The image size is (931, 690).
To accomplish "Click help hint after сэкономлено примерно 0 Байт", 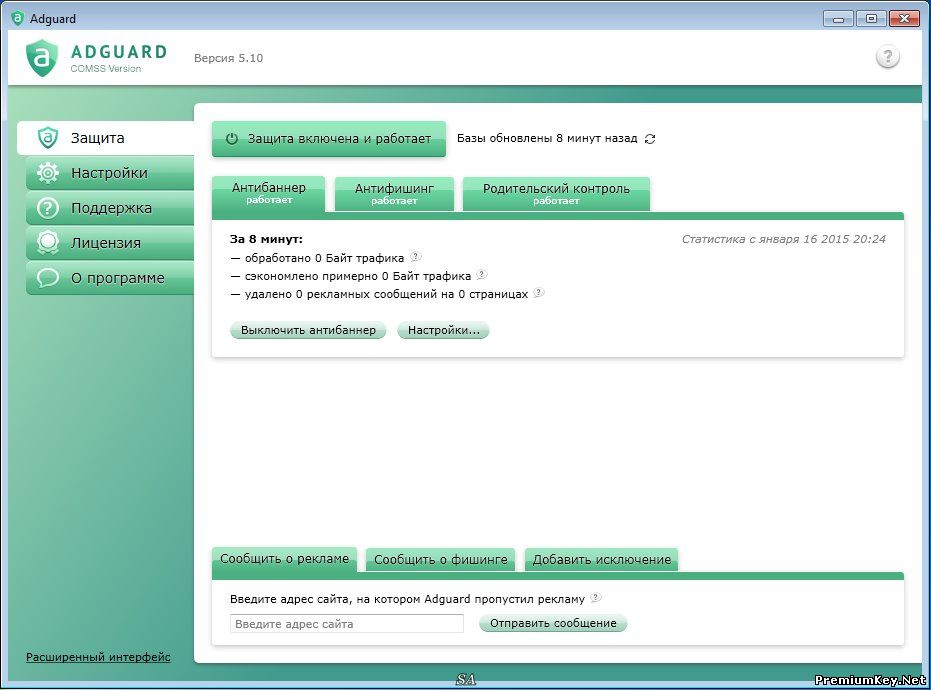I will (x=482, y=275).
